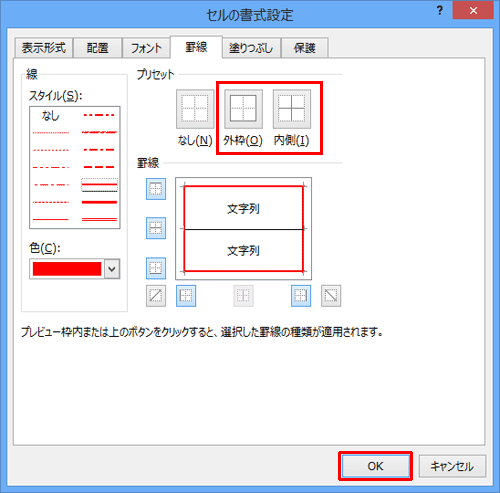Apply diagonal-up border button
Screen dimensions: 500x493
coord(156,296)
